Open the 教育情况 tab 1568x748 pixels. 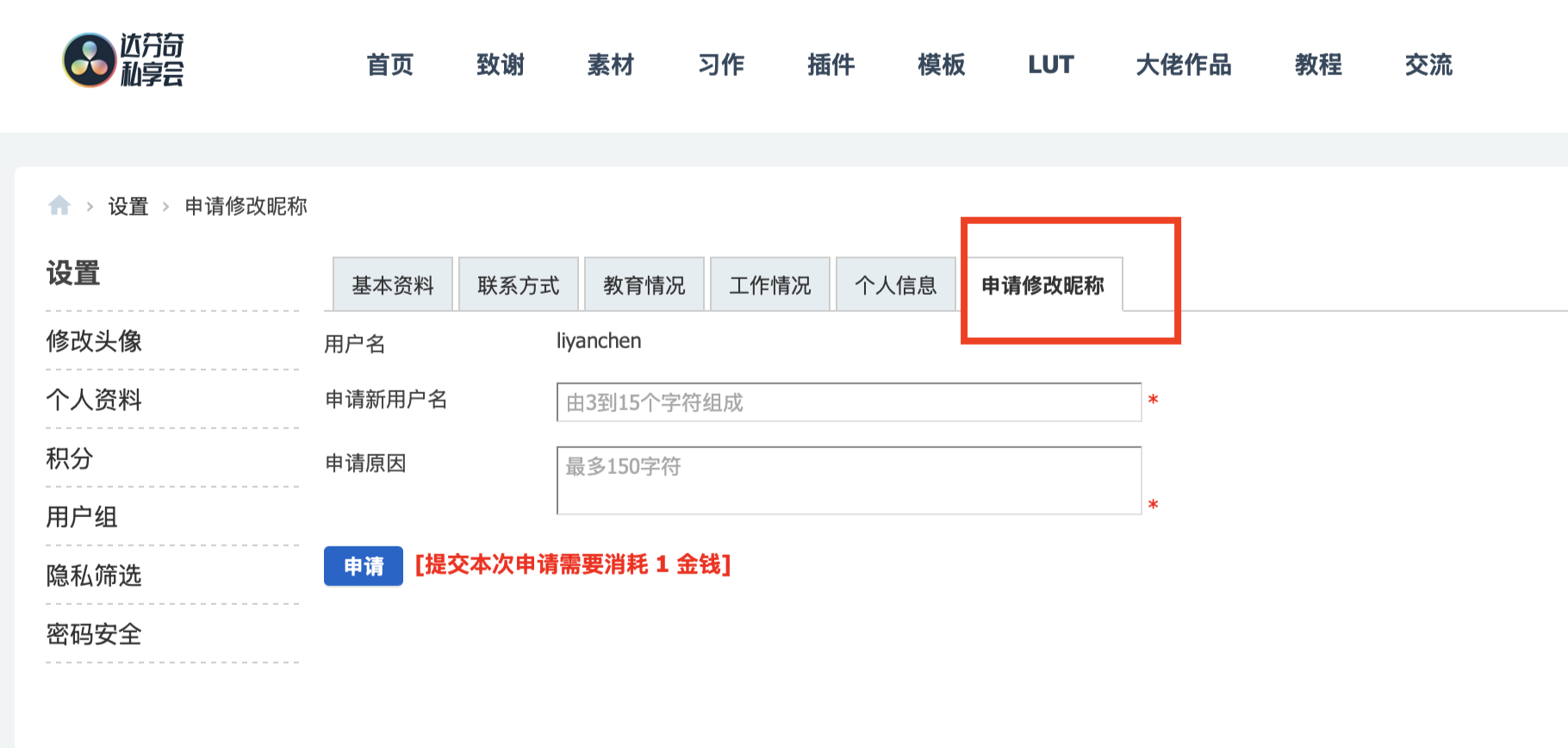(x=644, y=285)
